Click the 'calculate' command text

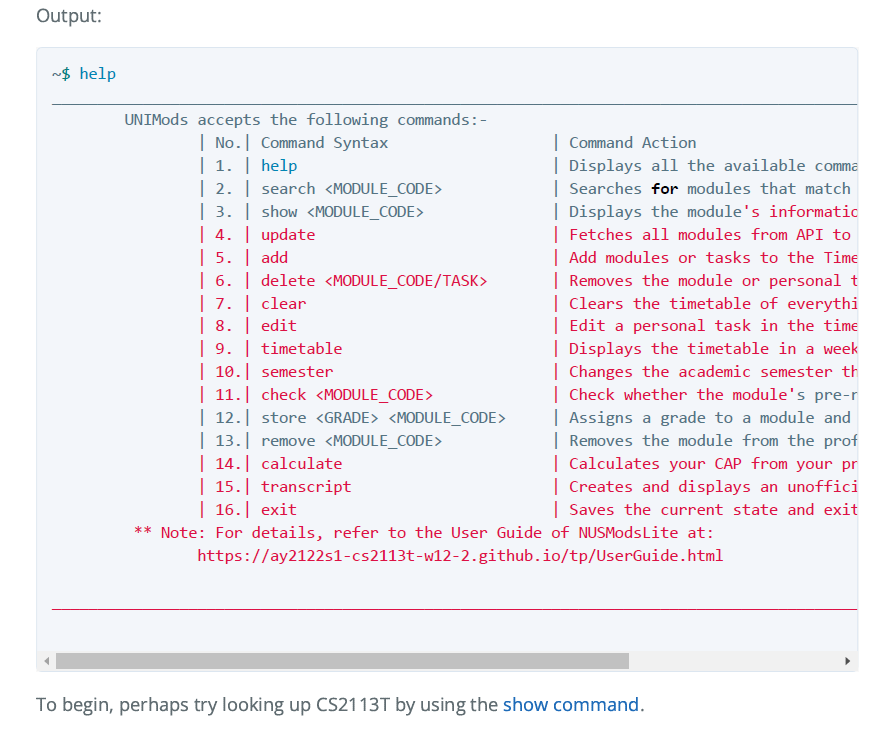(x=302, y=464)
